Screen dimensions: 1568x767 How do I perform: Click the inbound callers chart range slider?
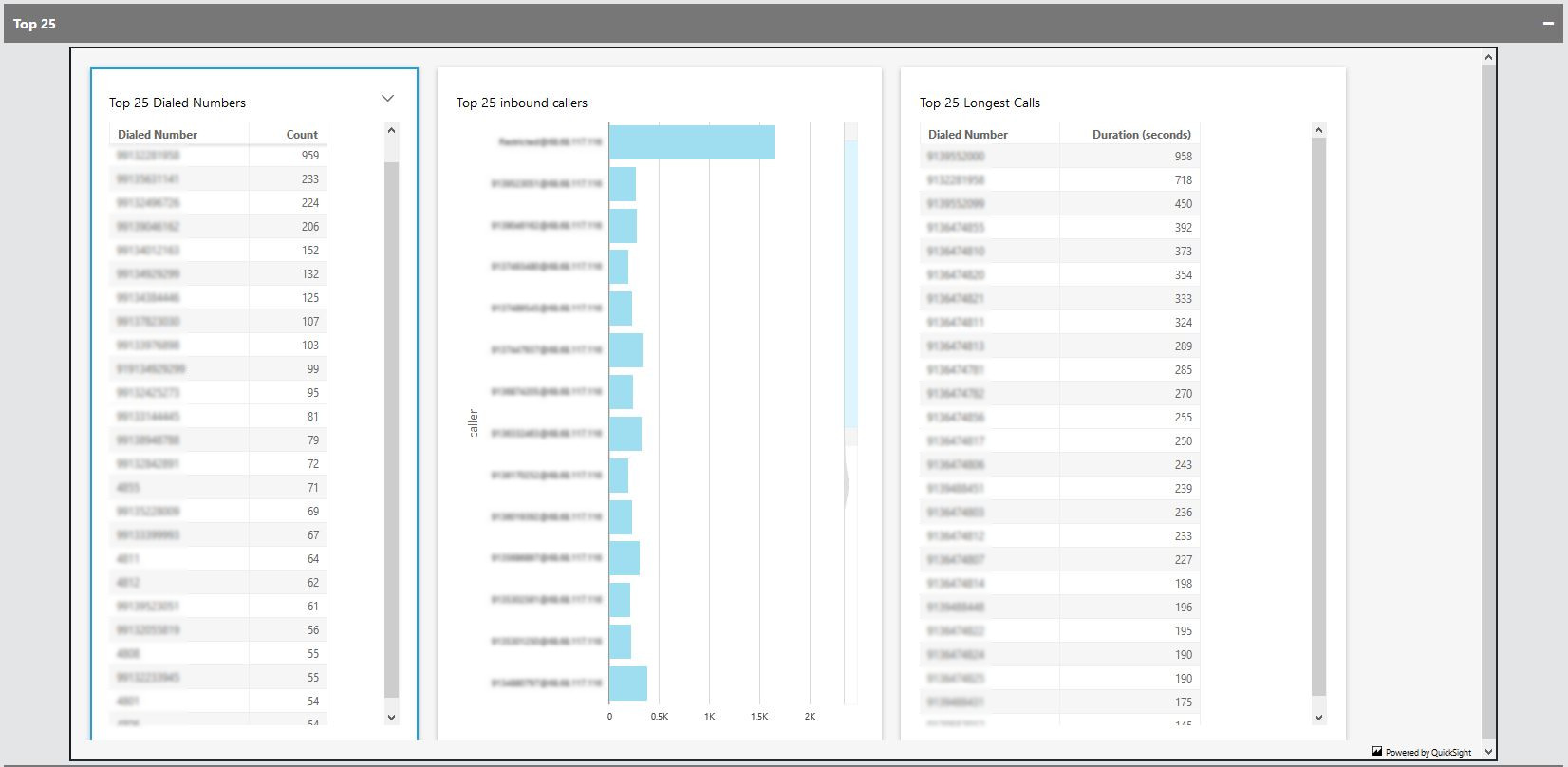(850, 285)
